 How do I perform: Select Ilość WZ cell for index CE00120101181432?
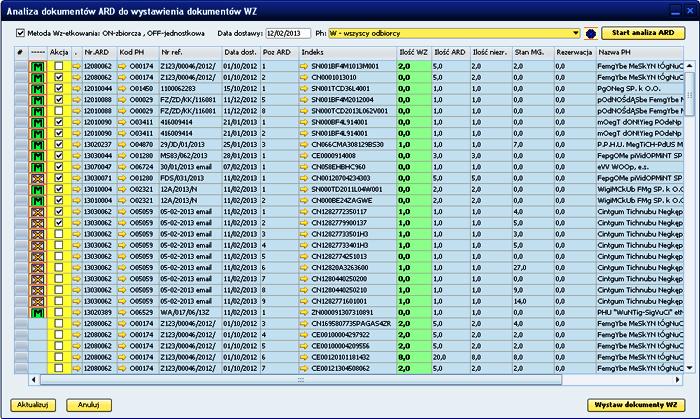coord(414,357)
